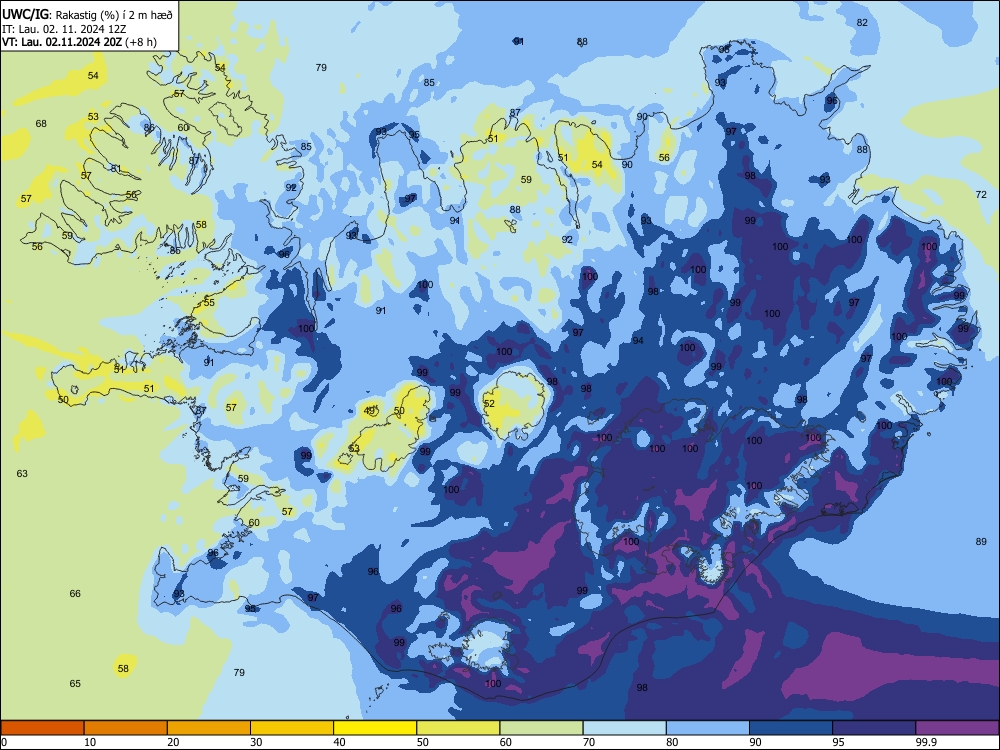The width and height of the screenshot is (1000, 750).
Task: Click the orange 10–20 legend swatch
Action: coord(126,728)
